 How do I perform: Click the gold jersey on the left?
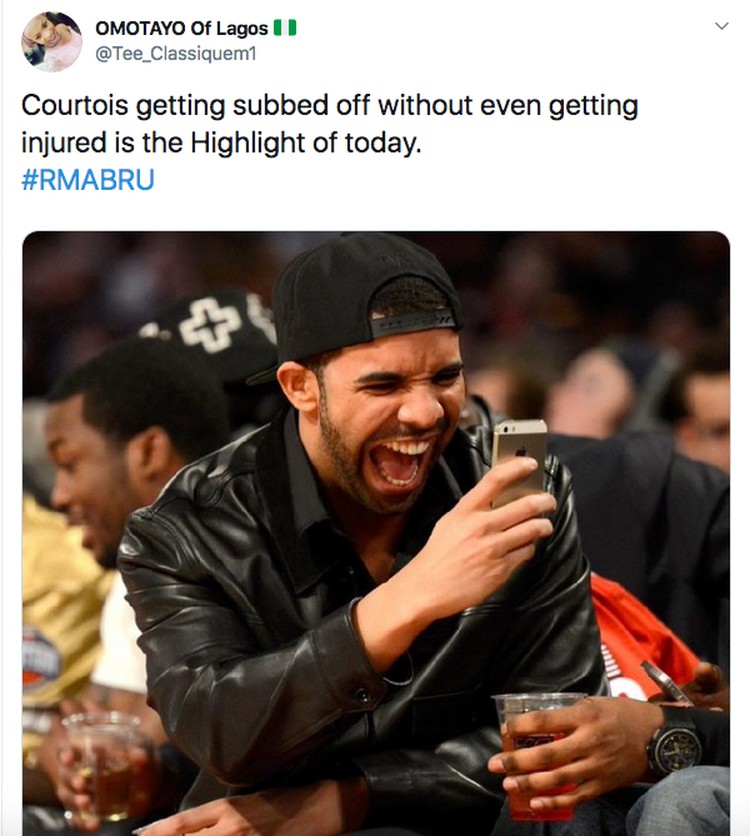coord(61,597)
